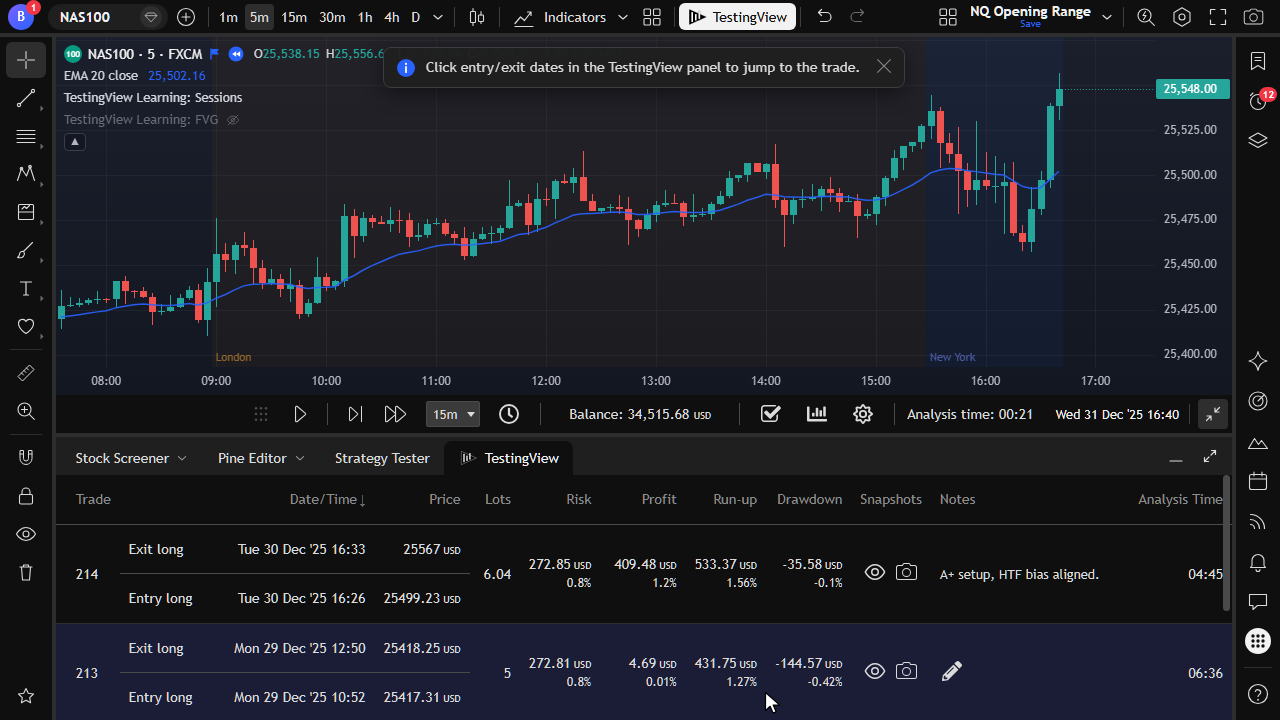Viewport: 1280px width, 720px height.
Task: Open the Fibonacci tools group
Action: point(26,137)
